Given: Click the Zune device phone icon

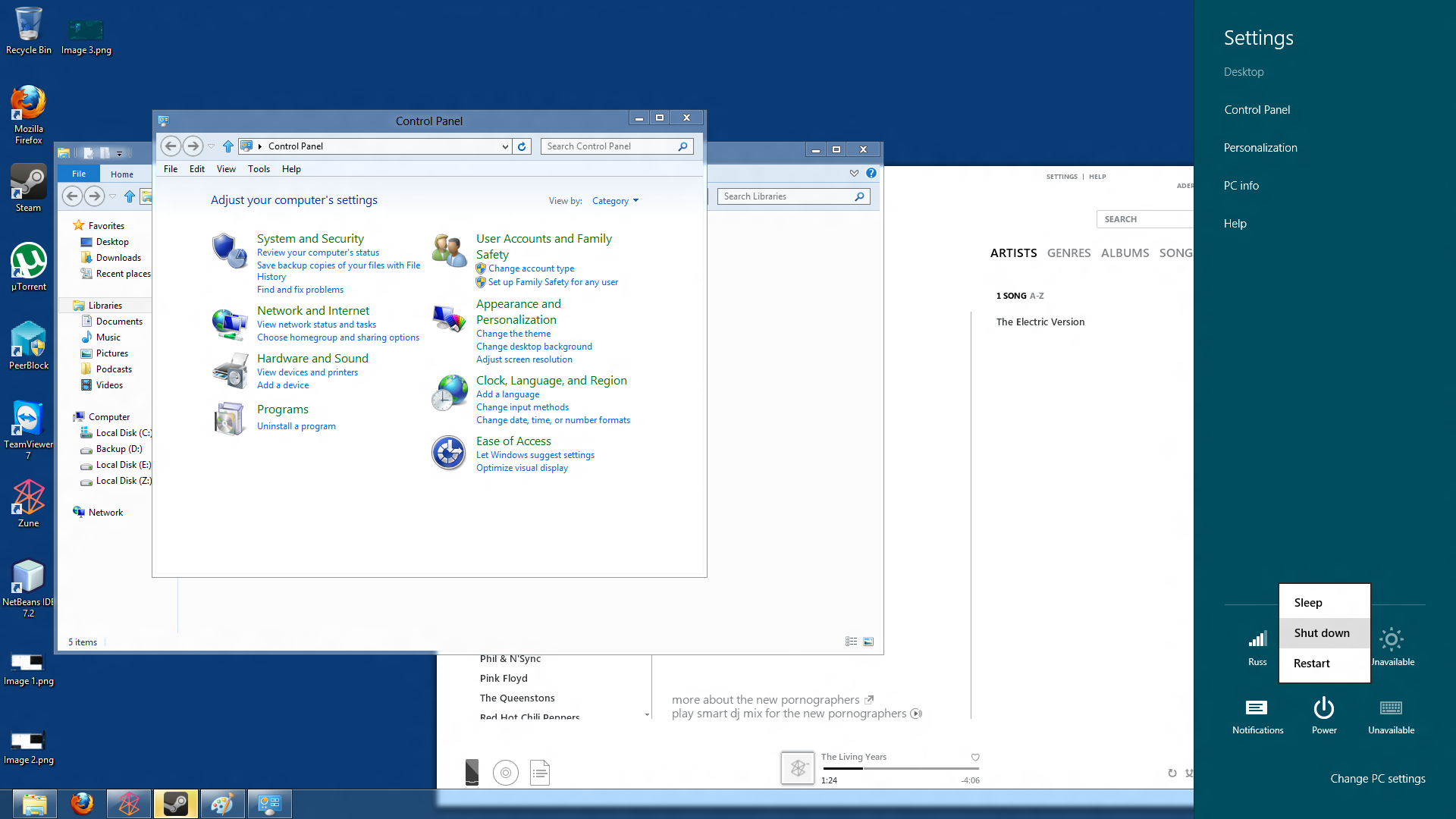Looking at the screenshot, I should tap(472, 773).
